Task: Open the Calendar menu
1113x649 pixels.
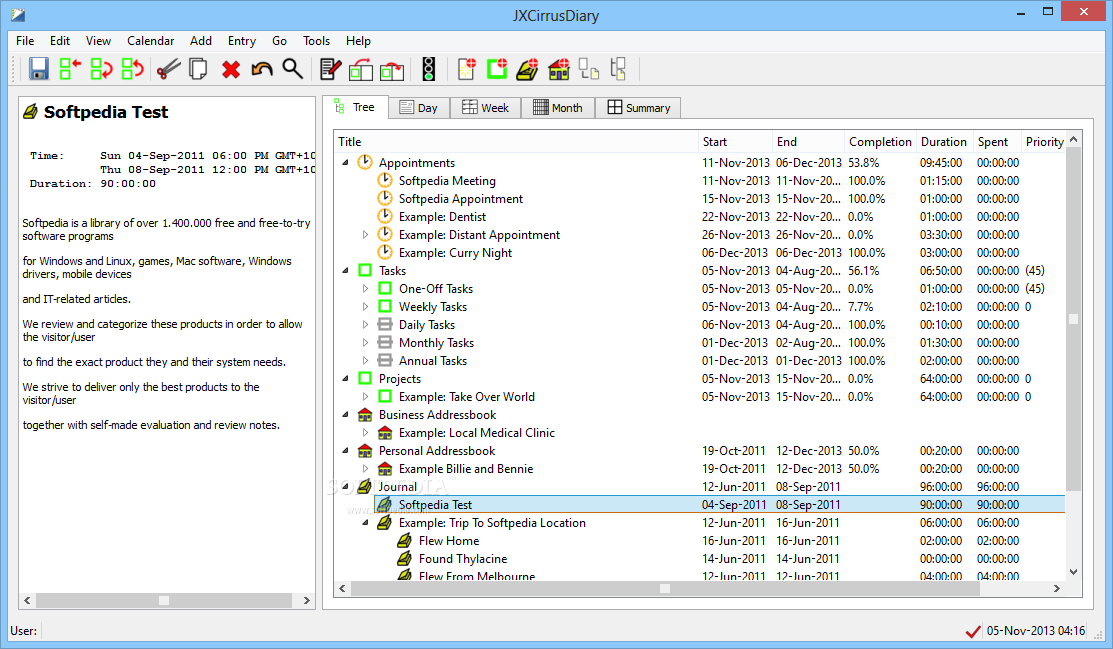Action: tap(150, 40)
